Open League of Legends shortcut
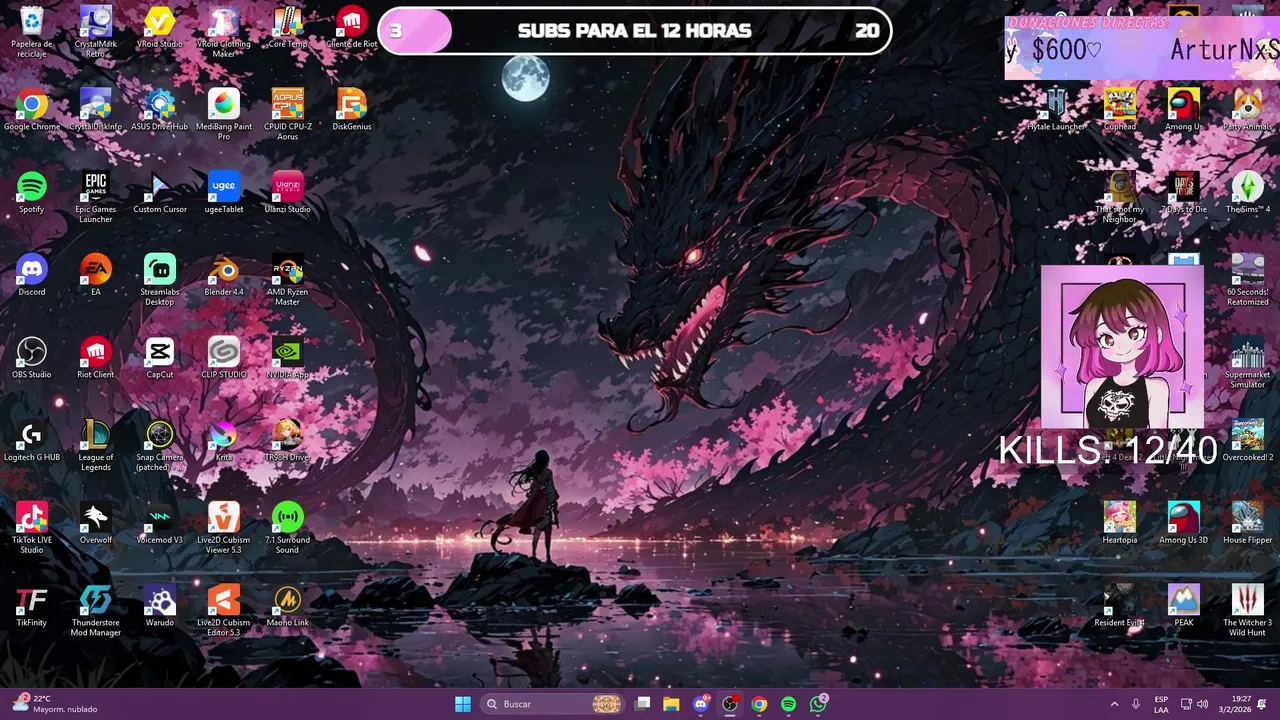 click(x=96, y=435)
